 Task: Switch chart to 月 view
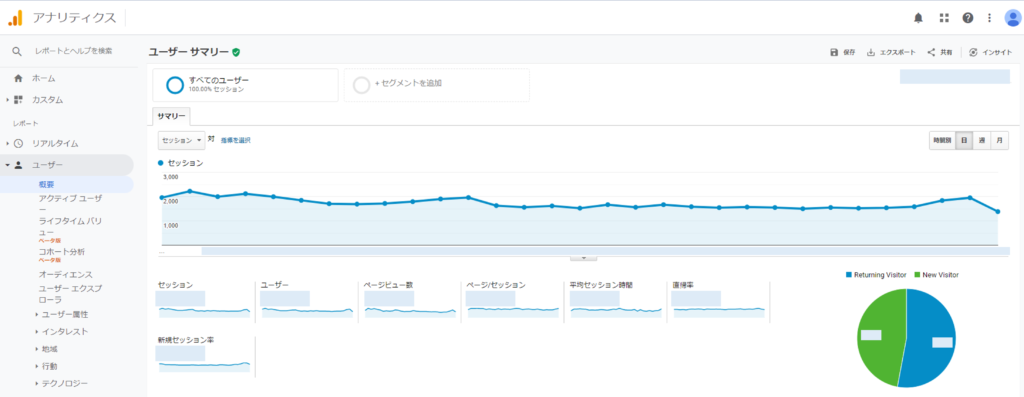click(999, 140)
